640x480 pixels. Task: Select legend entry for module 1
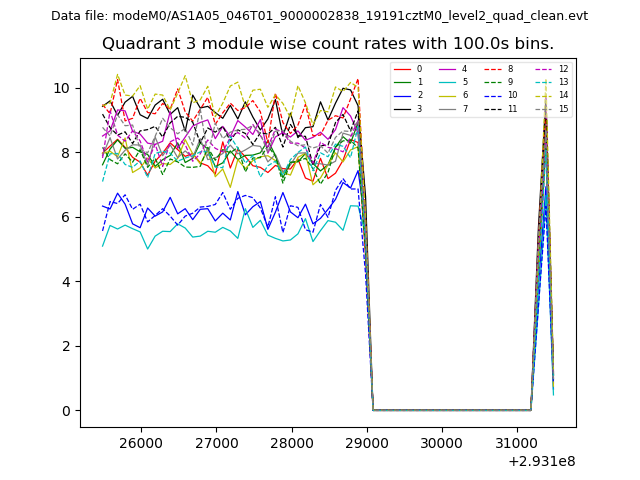click(x=401, y=82)
